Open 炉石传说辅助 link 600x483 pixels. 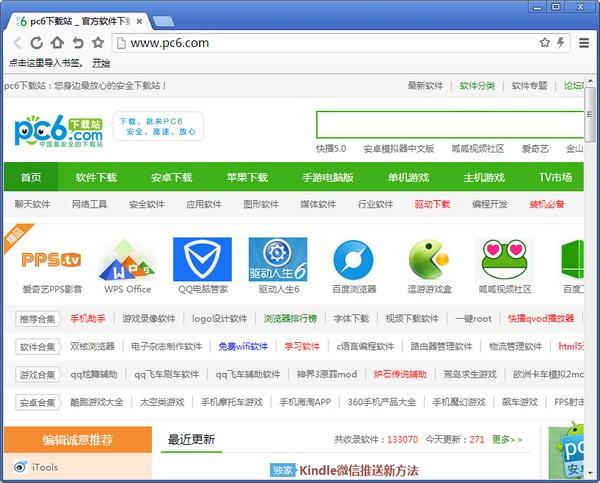pyautogui.click(x=400, y=374)
